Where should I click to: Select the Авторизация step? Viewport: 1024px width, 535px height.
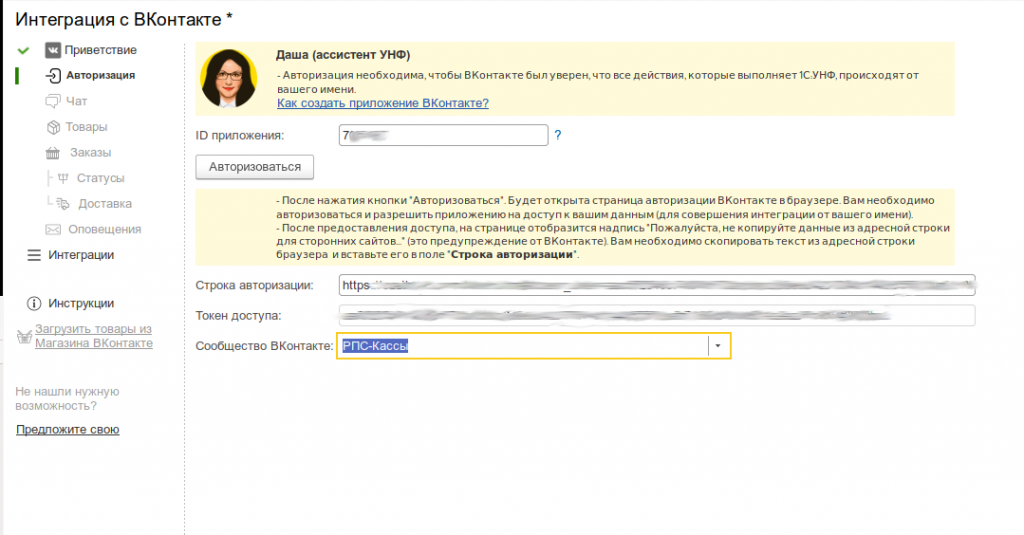[x=101, y=75]
